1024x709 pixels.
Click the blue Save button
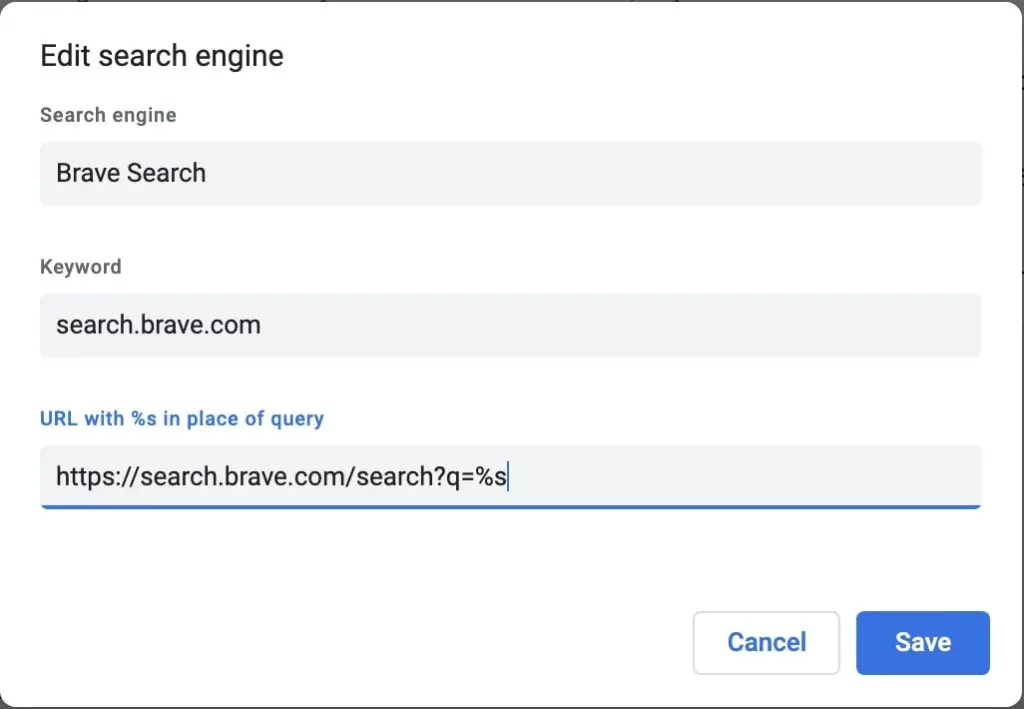(x=923, y=642)
